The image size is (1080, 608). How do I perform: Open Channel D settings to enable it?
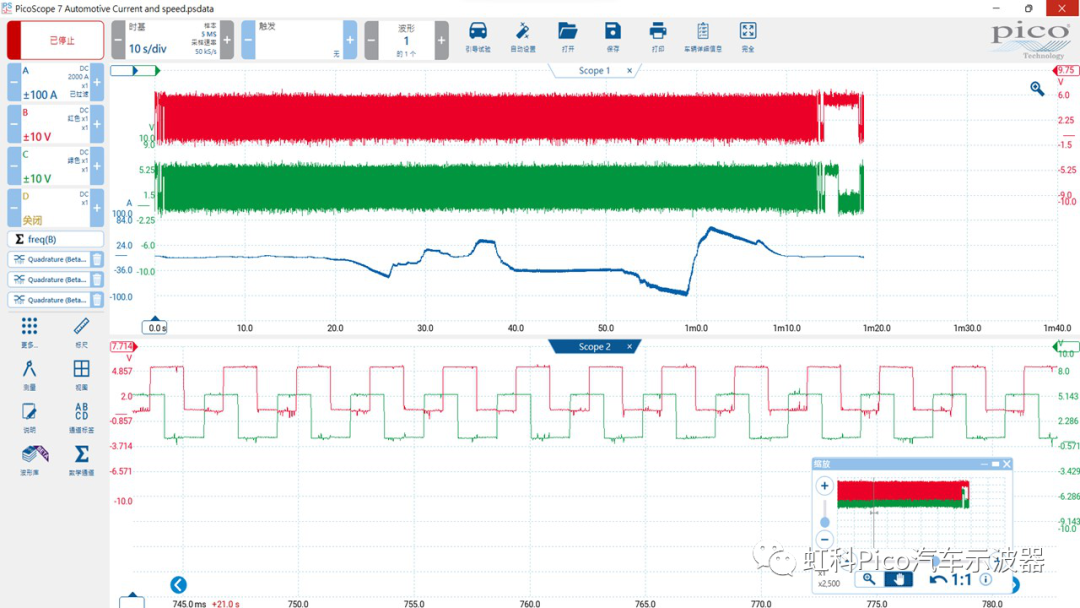tap(55, 208)
